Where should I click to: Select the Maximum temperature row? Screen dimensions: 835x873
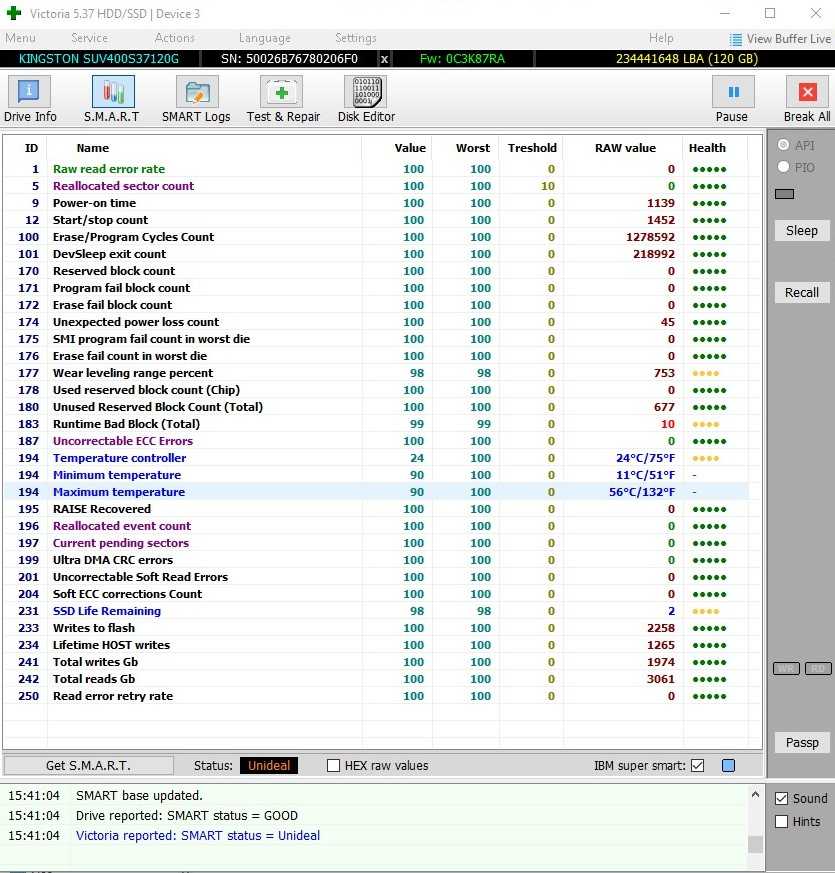point(118,492)
